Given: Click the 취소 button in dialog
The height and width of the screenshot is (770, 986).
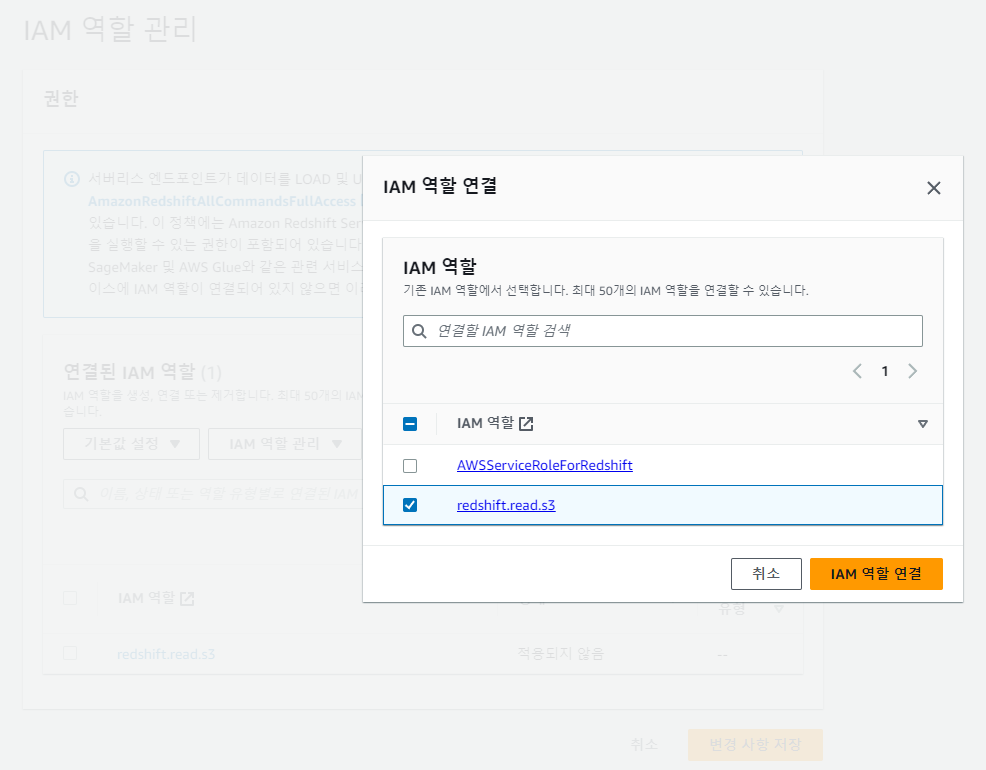Looking at the screenshot, I should coord(766,573).
